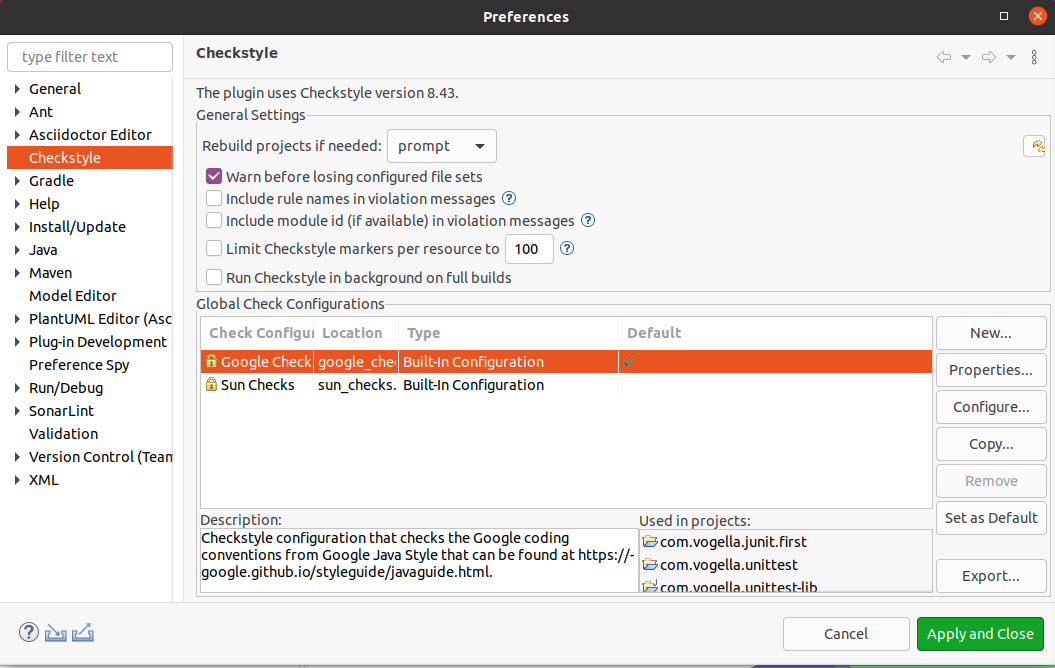Click the marker limit 100 field
This screenshot has height=668, width=1055.
point(529,249)
